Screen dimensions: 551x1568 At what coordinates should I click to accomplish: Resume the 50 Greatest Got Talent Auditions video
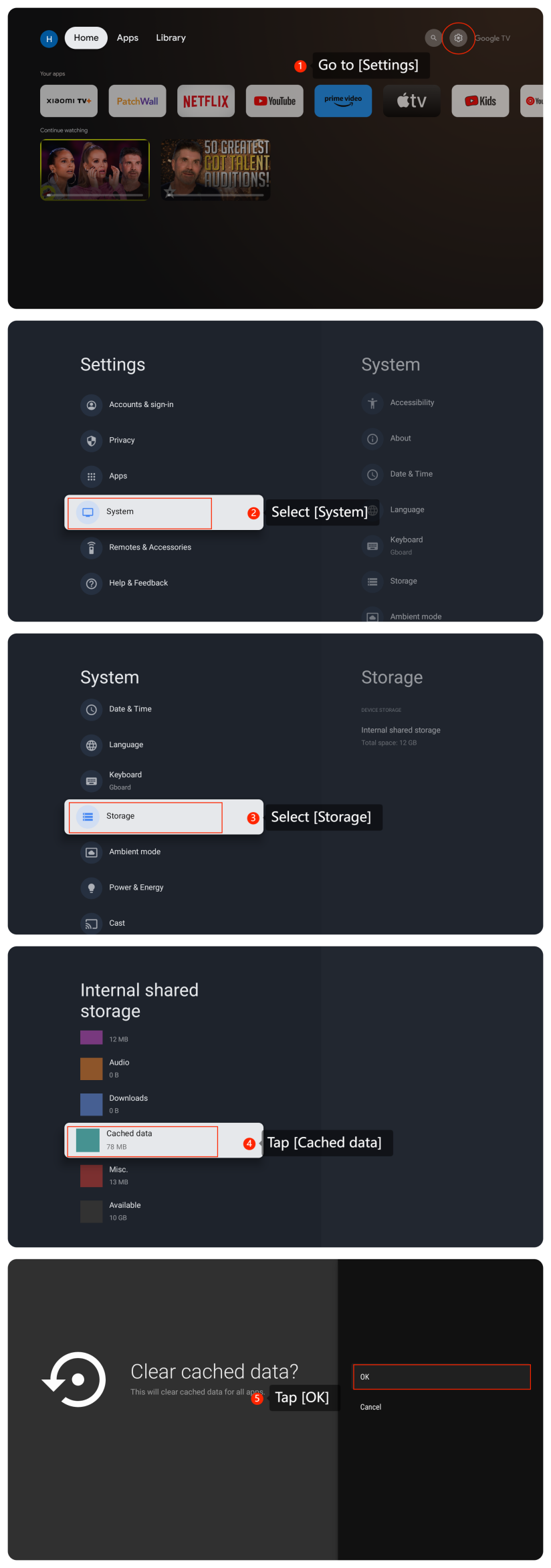(215, 170)
